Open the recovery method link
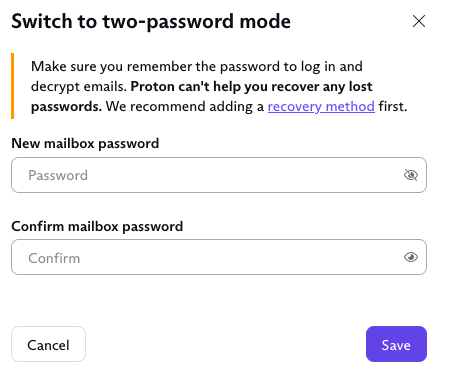The width and height of the screenshot is (452, 385). (x=321, y=107)
